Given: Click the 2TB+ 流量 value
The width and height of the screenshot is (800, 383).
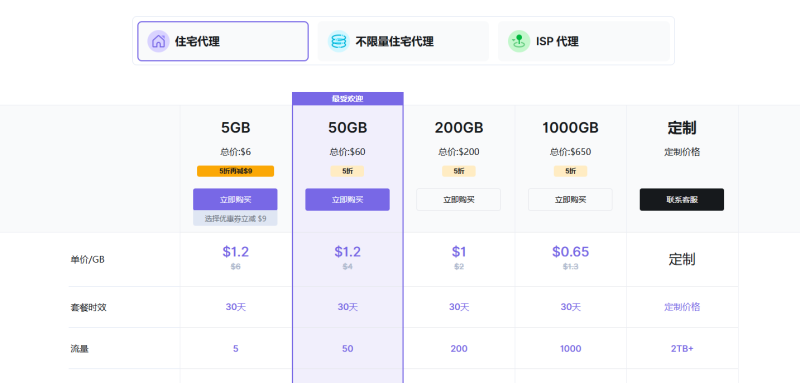Looking at the screenshot, I should click(x=682, y=349).
